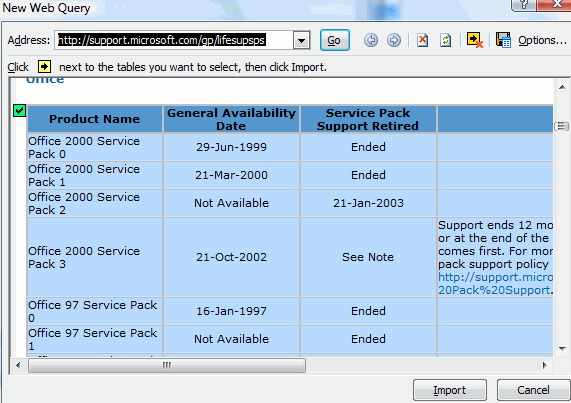The image size is (571, 403).
Task: Click the 'See Note' cell
Action: [368, 257]
